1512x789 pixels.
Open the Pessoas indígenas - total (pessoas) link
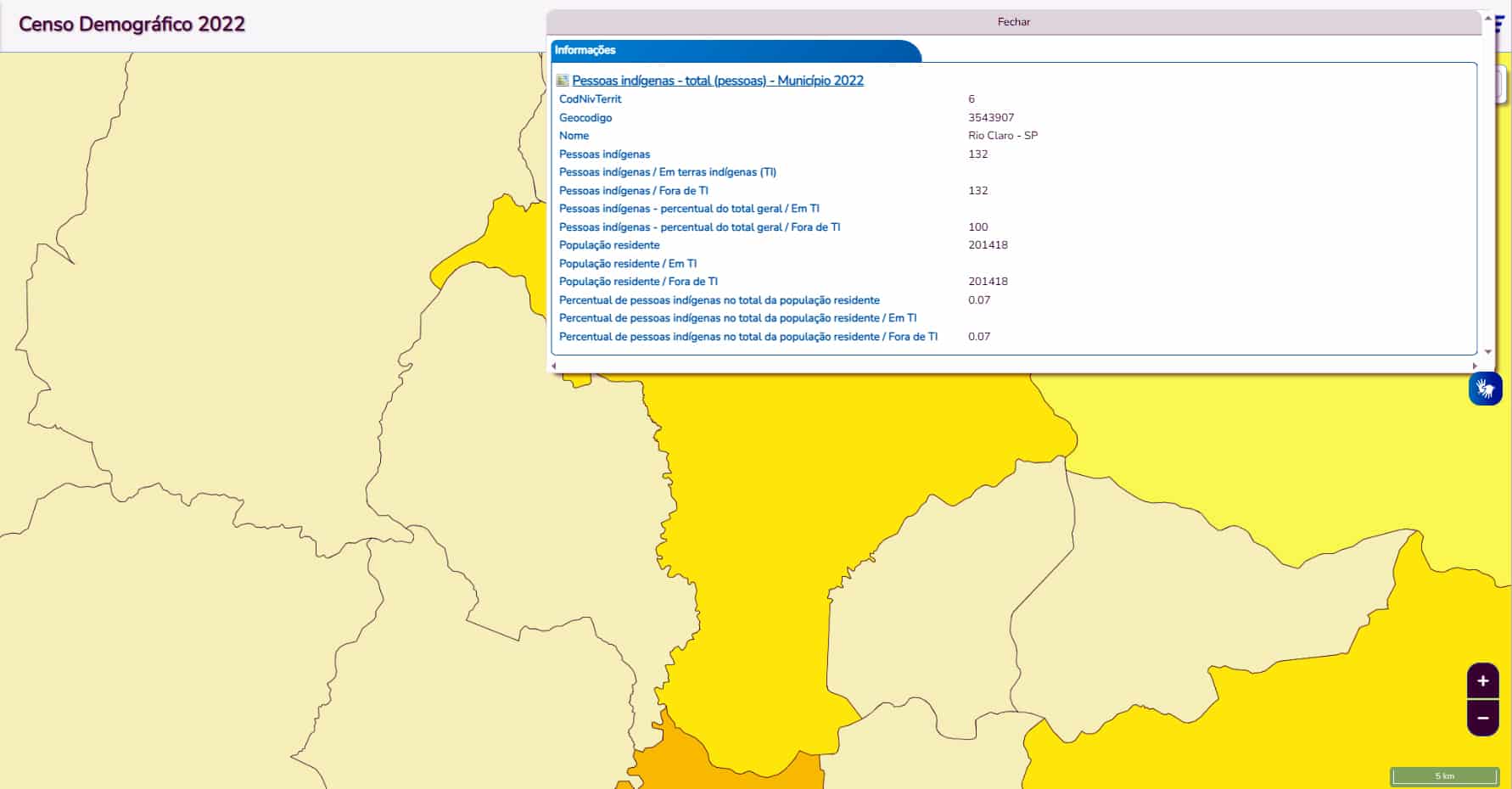click(717, 81)
